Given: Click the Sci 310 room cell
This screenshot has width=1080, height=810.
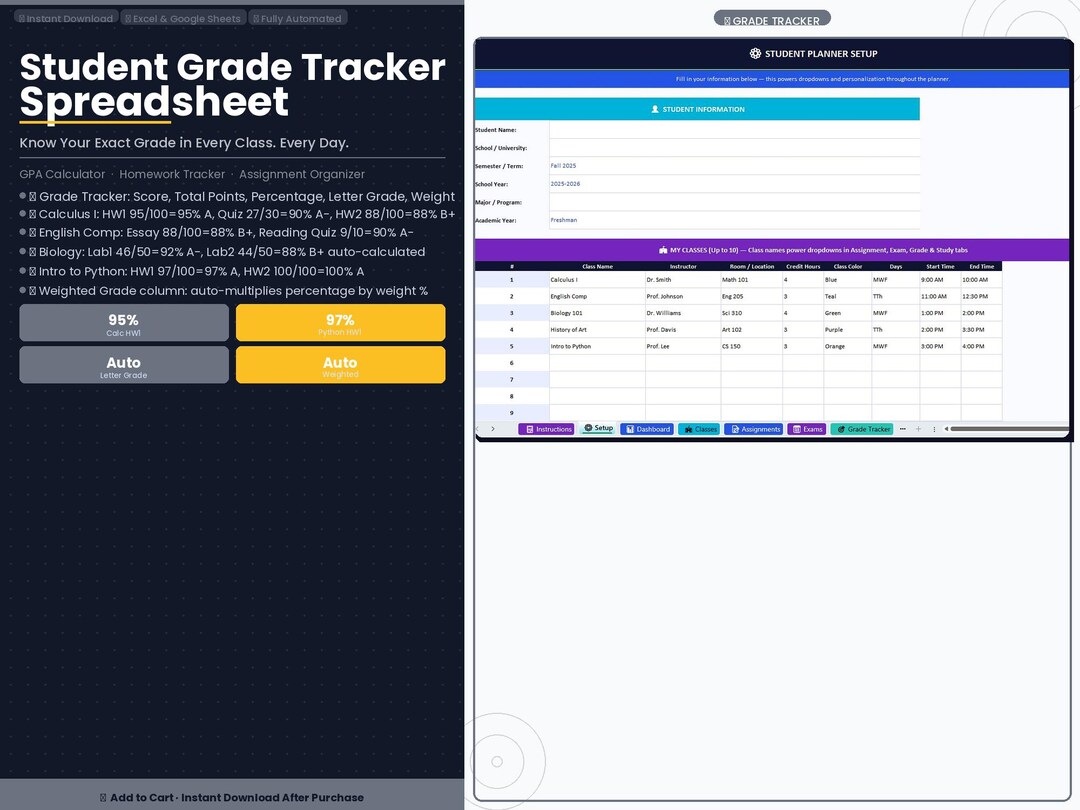Looking at the screenshot, I should [751, 313].
